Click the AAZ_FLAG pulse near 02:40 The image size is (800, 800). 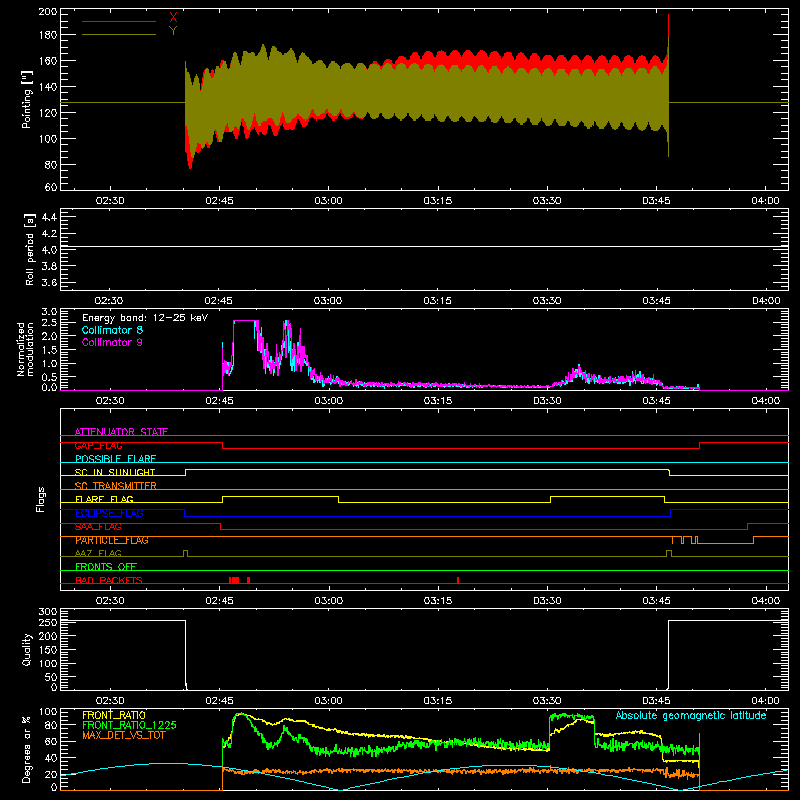click(185, 553)
